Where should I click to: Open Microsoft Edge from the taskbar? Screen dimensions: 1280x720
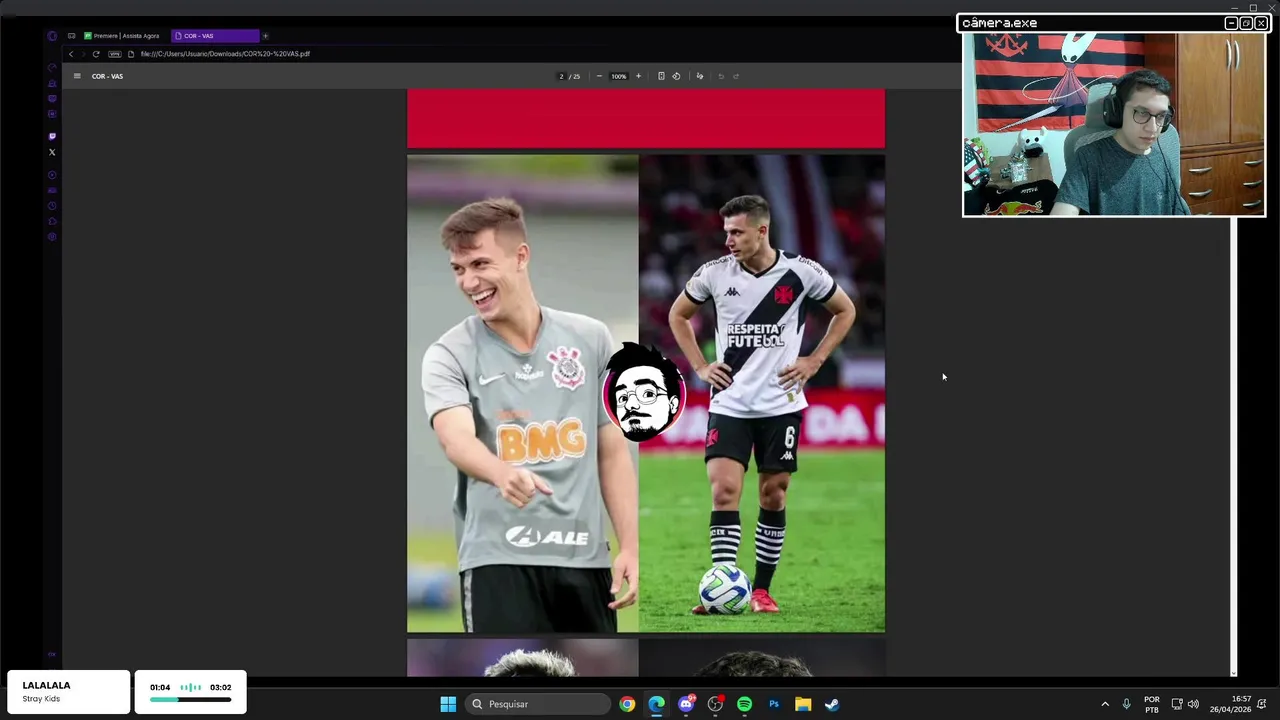coord(656,704)
